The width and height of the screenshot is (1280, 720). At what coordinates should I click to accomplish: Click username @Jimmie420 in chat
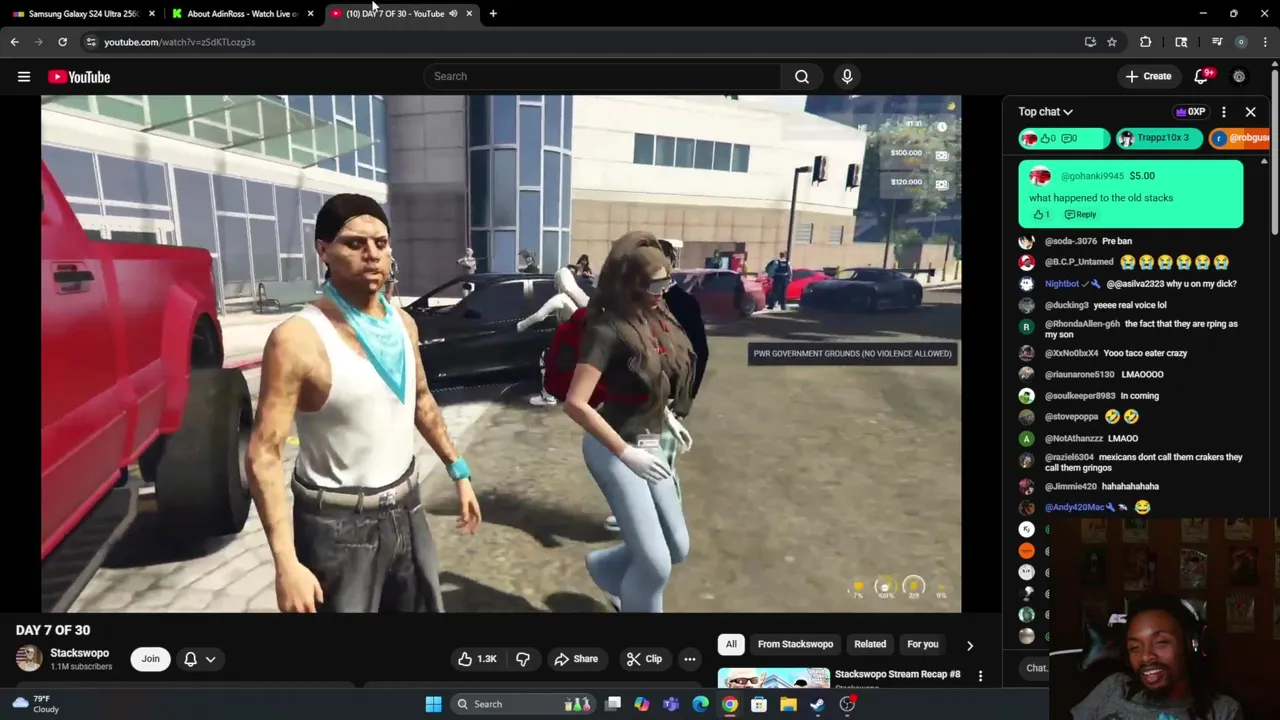tap(1071, 486)
